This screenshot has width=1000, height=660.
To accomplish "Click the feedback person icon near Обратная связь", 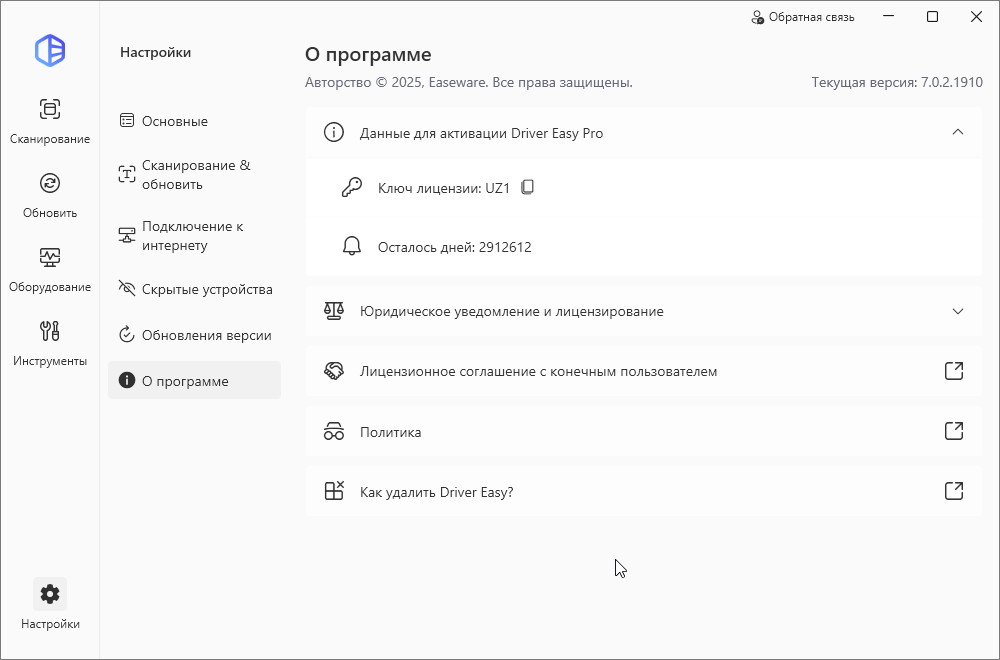I will click(x=757, y=17).
